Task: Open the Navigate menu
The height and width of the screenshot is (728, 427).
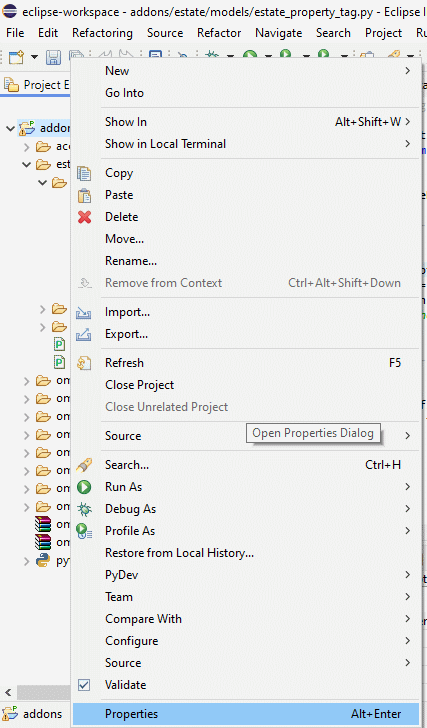Action: (x=278, y=33)
